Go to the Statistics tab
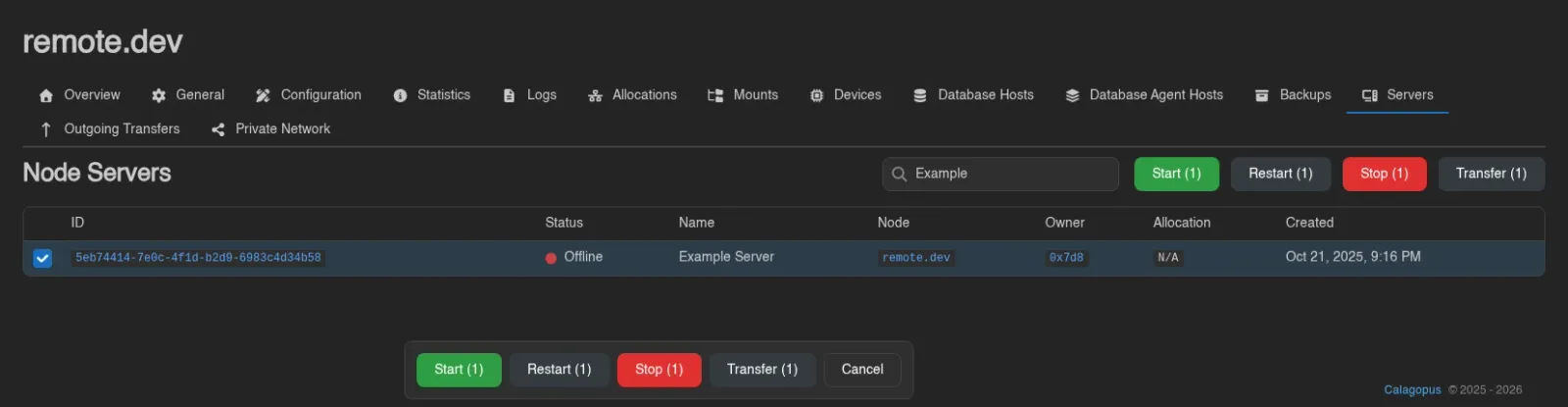Viewport: 1568px width, 407px height. [x=432, y=95]
